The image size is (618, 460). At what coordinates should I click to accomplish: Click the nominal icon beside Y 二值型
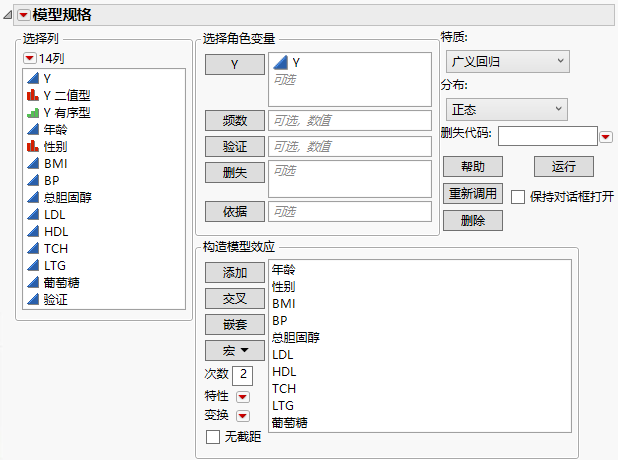click(33, 95)
